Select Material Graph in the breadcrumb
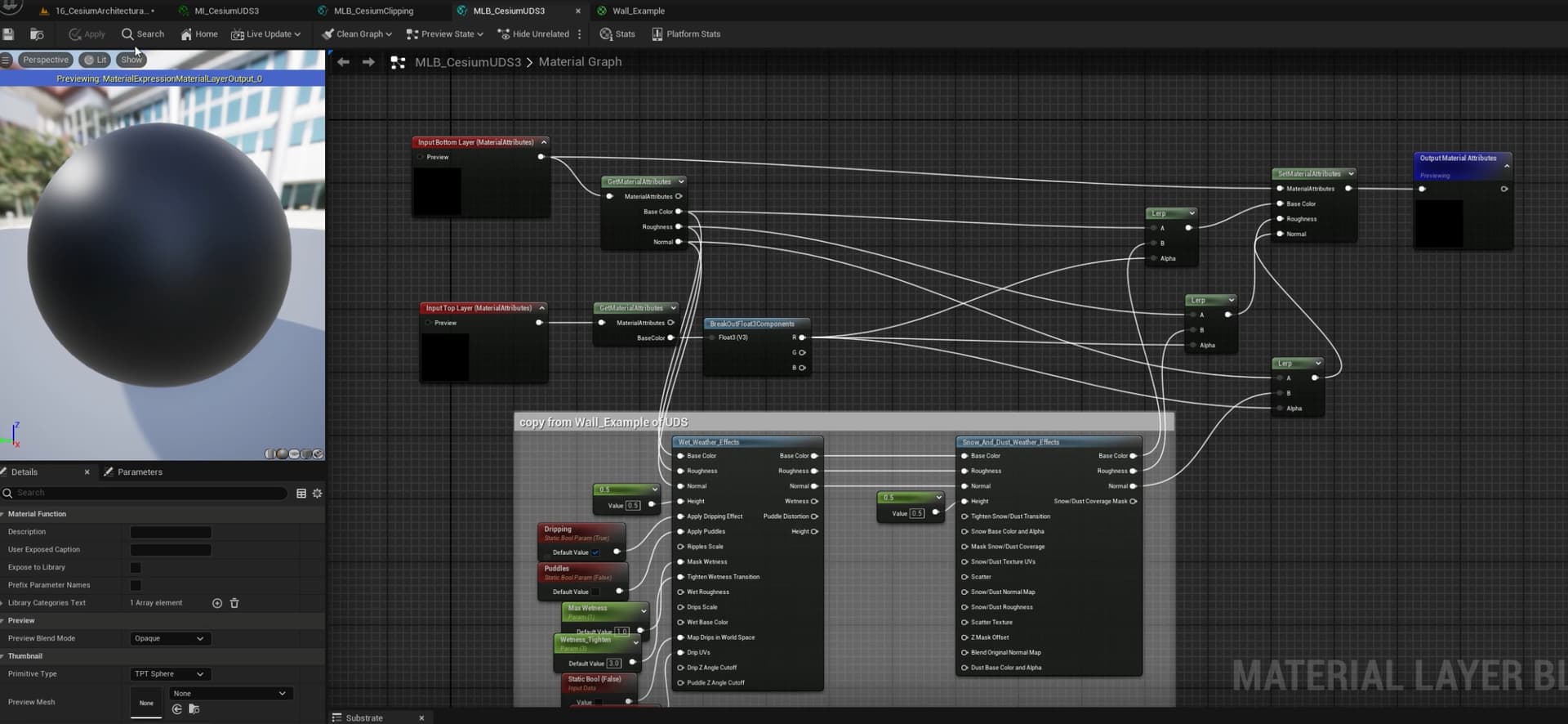1568x724 pixels. click(x=580, y=62)
